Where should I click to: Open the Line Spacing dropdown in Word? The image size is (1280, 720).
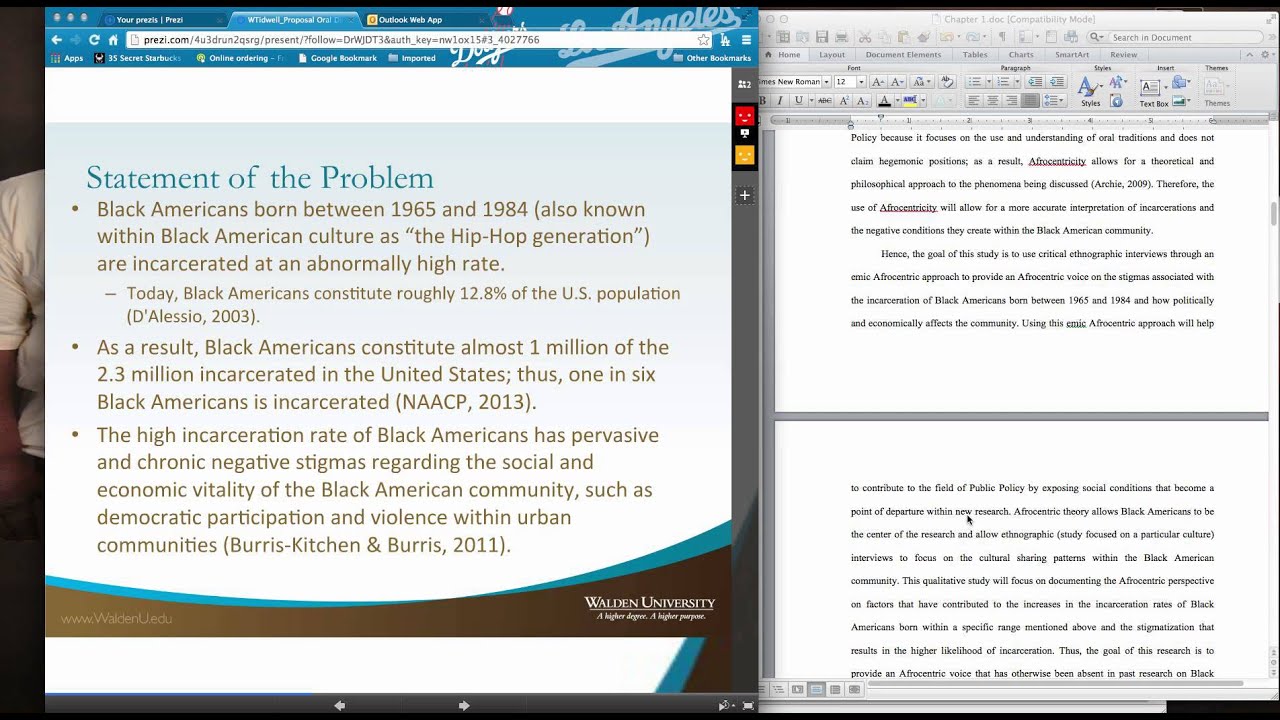pyautogui.click(x=1053, y=100)
